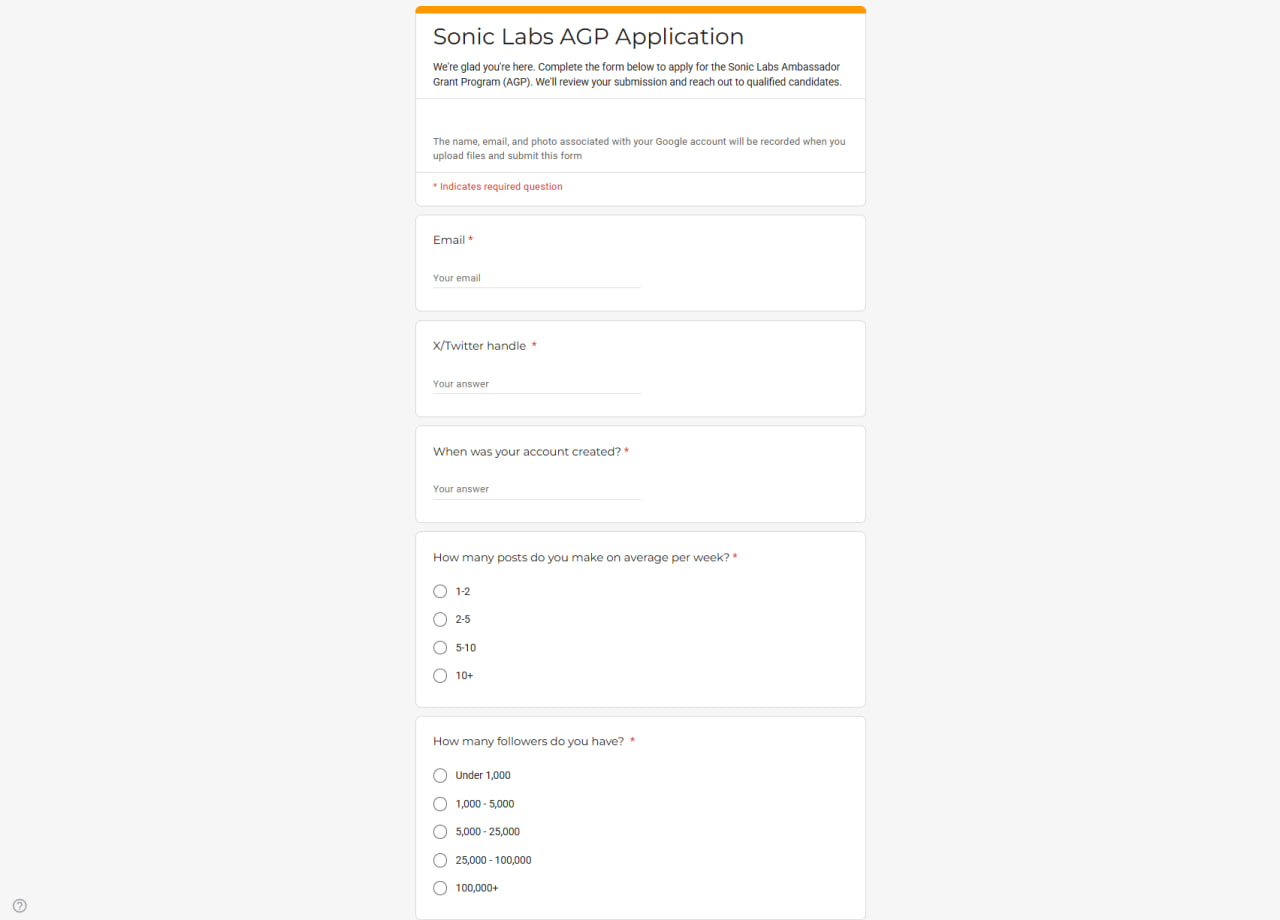Click the account created answer field
Screen dimensions: 1280x920
(536, 489)
